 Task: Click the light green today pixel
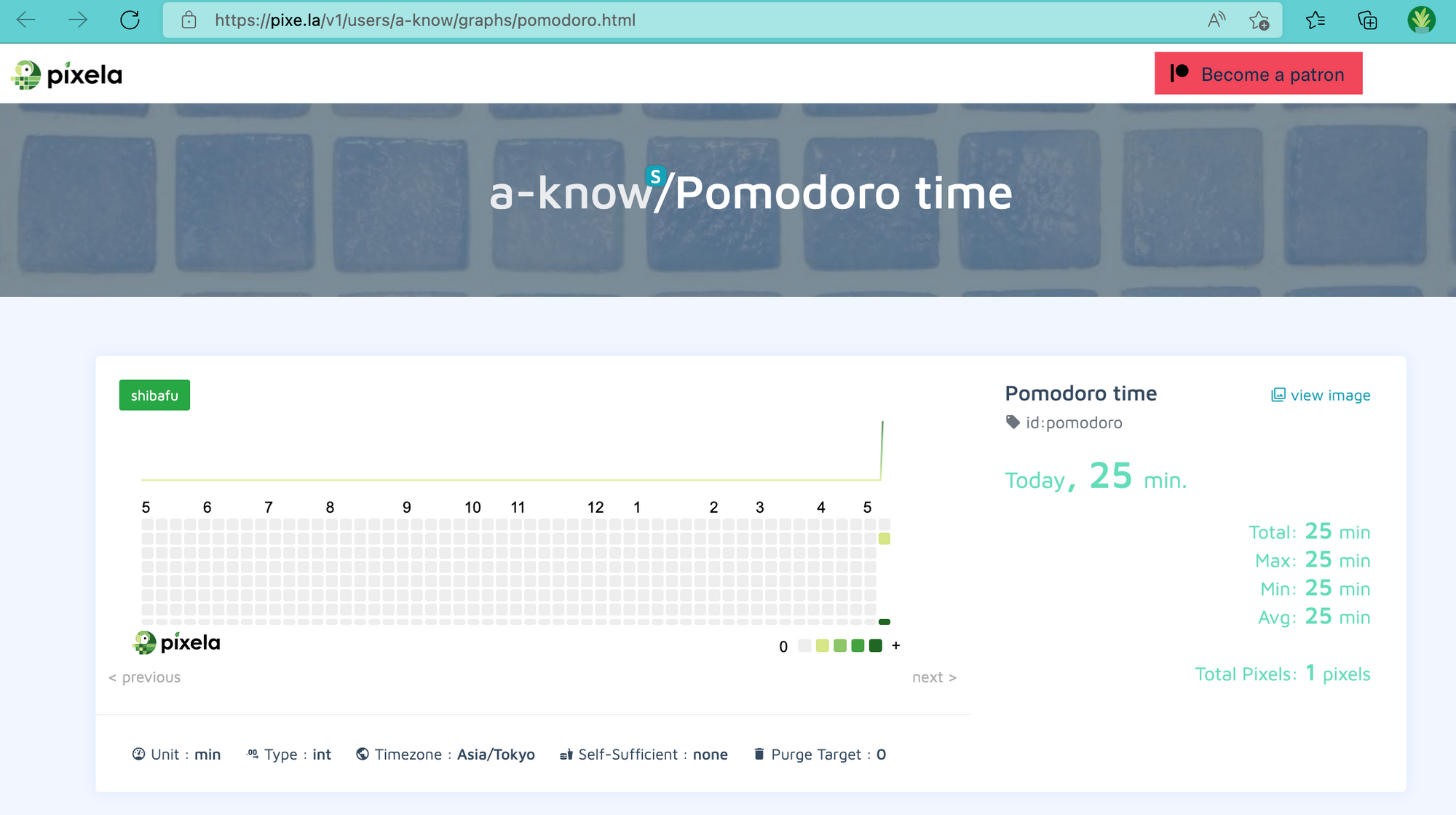[884, 539]
